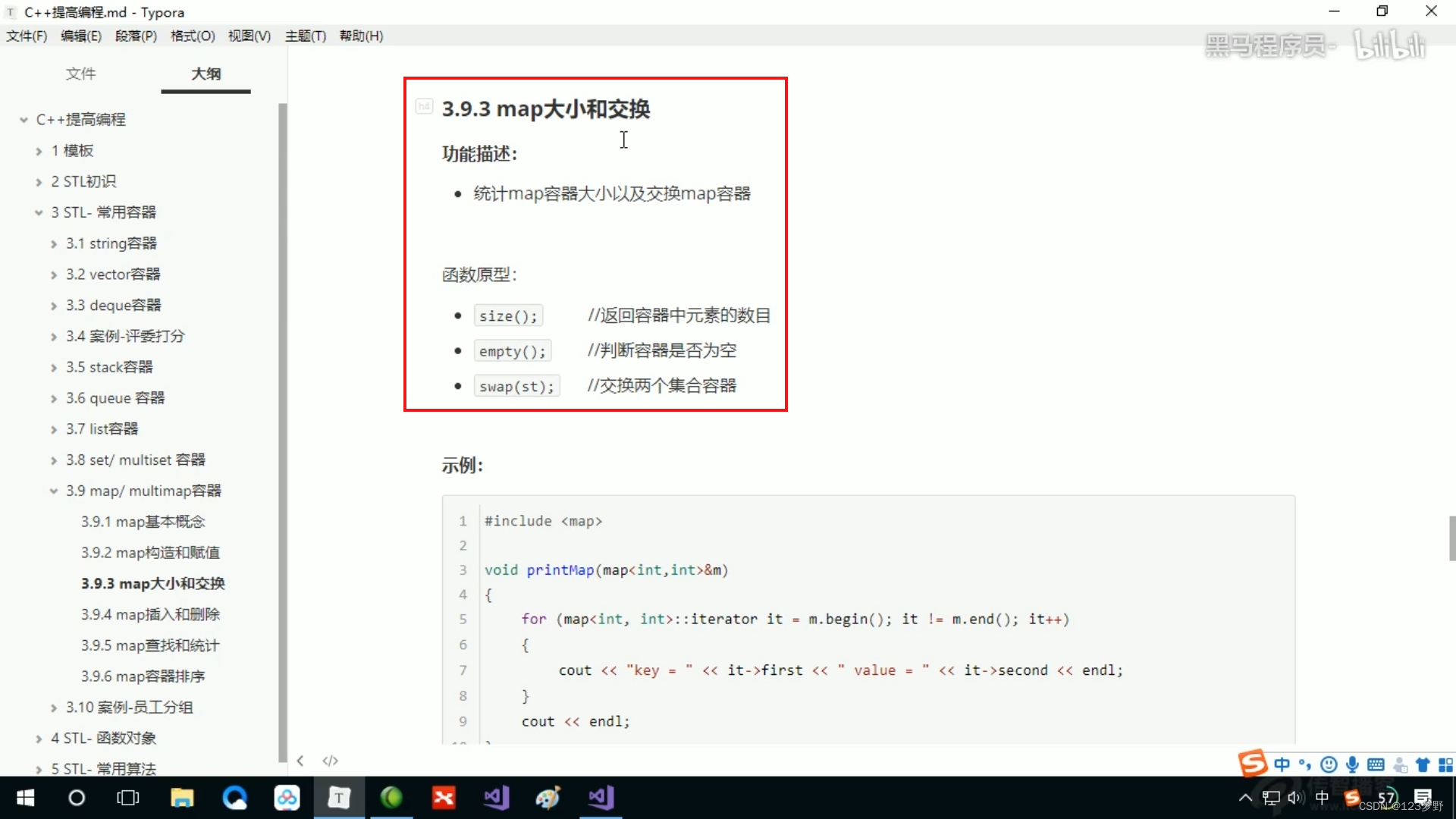Launch Typora from the taskbar

(x=339, y=797)
